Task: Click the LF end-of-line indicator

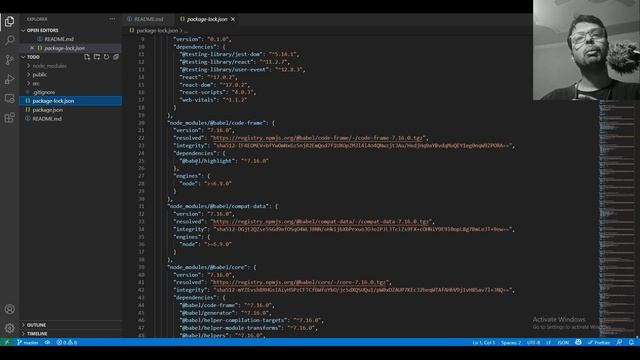Action: 548,342
